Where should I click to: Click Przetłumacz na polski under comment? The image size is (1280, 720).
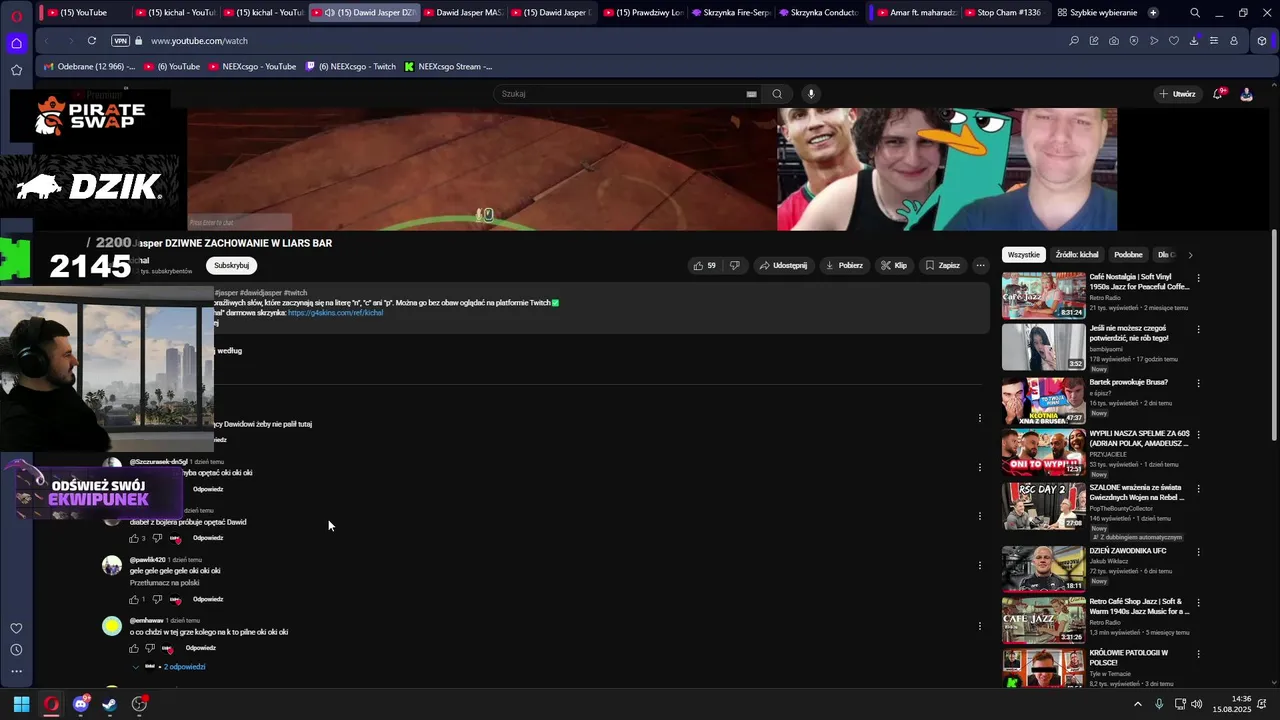(x=165, y=583)
